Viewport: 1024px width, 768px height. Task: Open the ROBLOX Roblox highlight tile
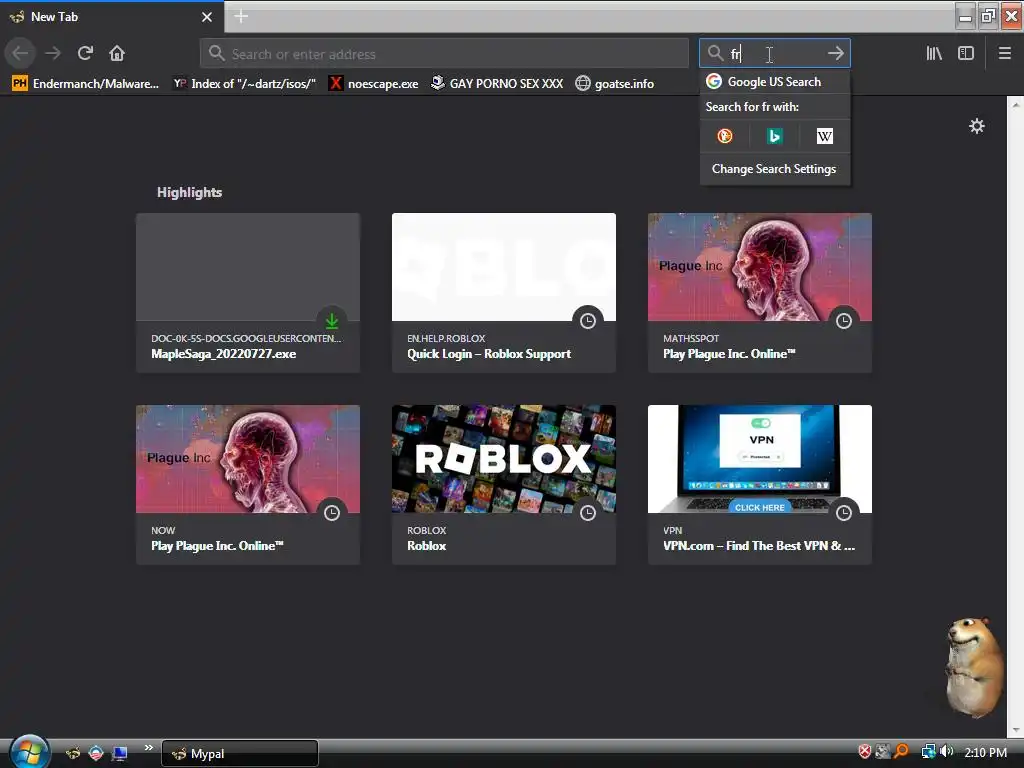504,485
